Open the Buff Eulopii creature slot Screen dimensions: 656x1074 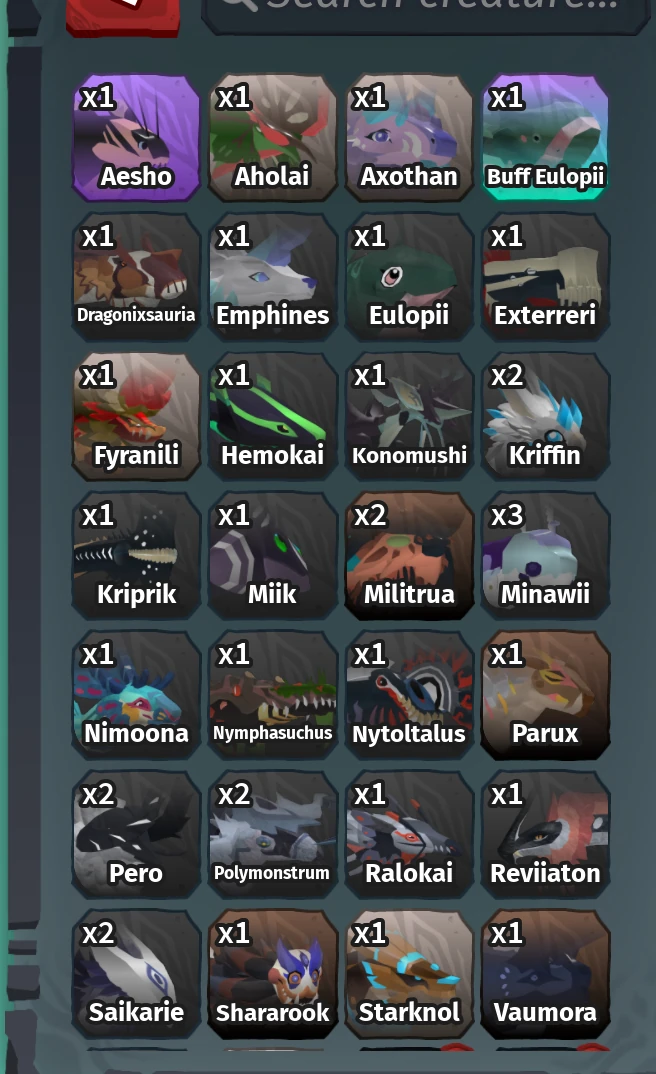click(x=545, y=138)
